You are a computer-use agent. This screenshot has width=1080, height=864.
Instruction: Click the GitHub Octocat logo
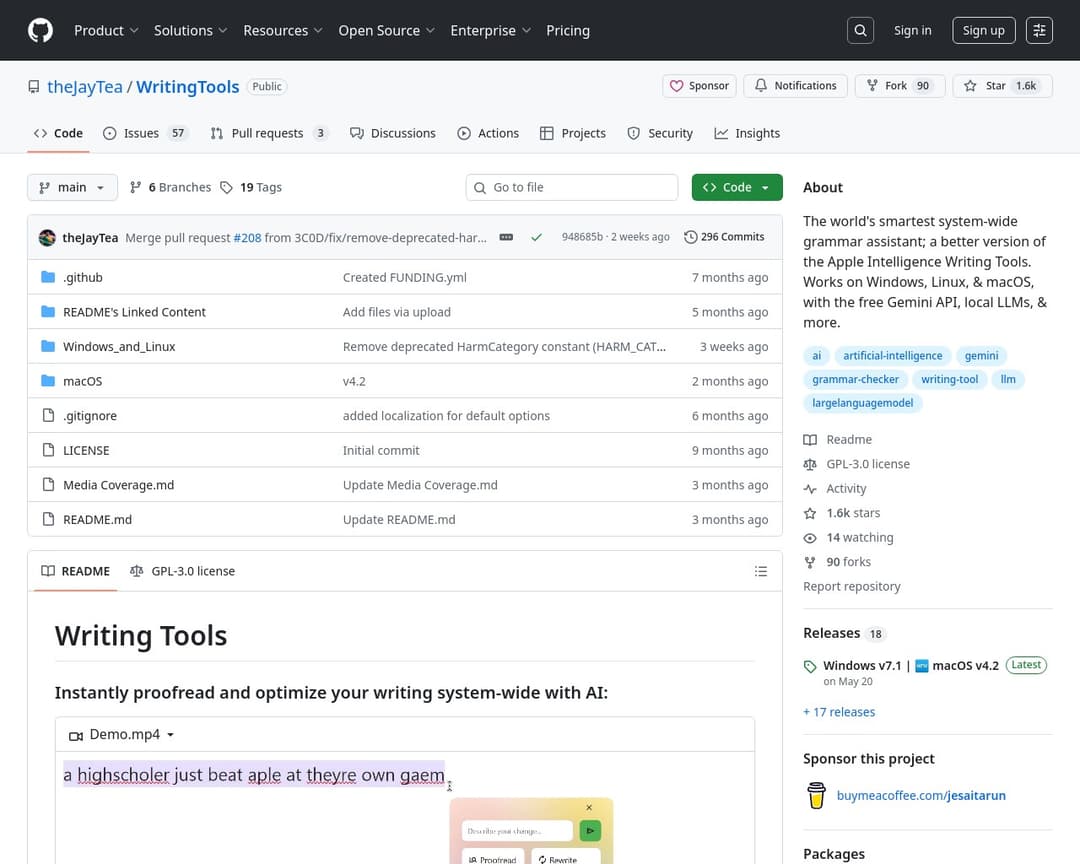[40, 30]
